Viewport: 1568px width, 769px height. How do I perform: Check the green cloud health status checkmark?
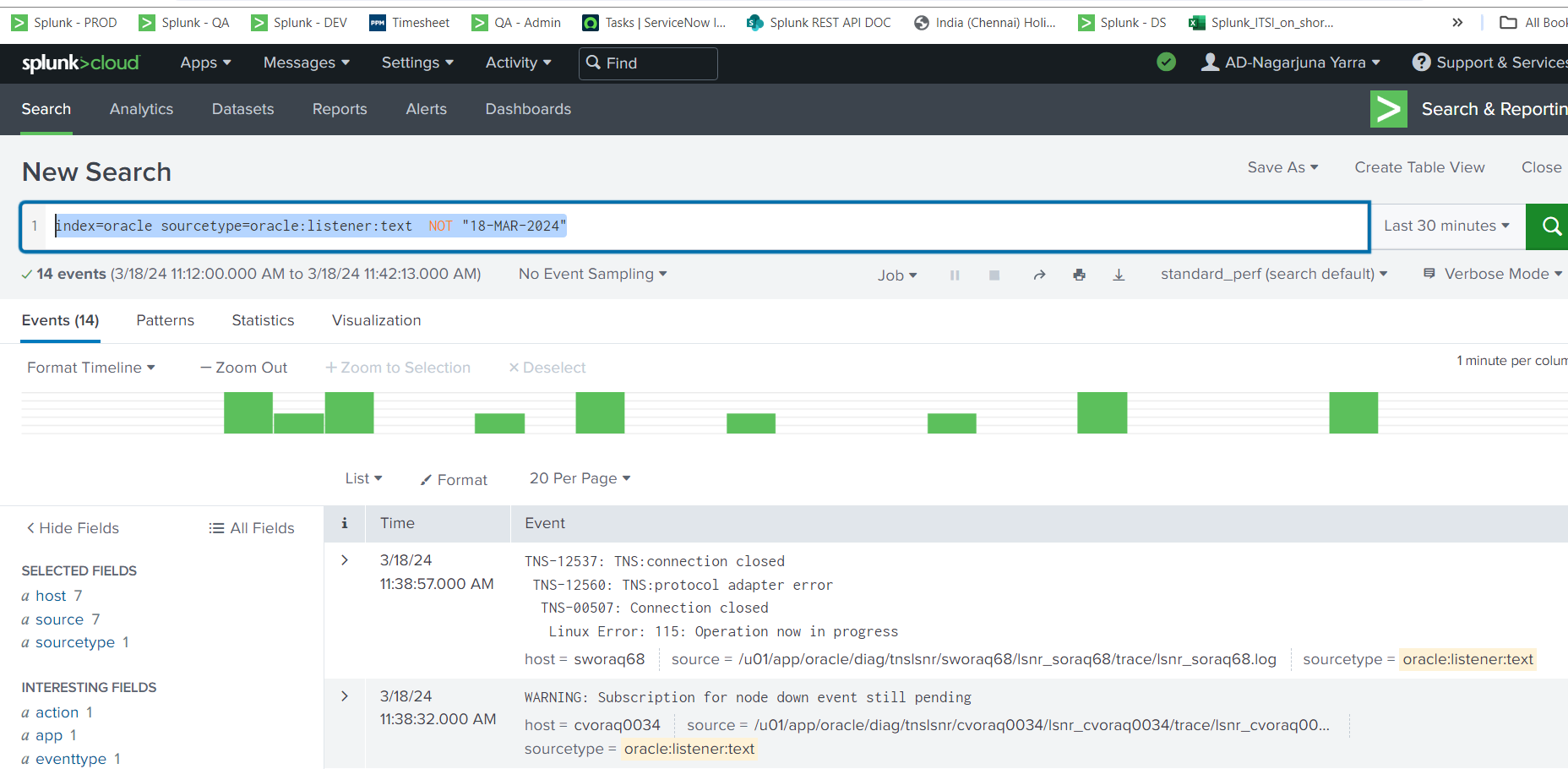1166,62
